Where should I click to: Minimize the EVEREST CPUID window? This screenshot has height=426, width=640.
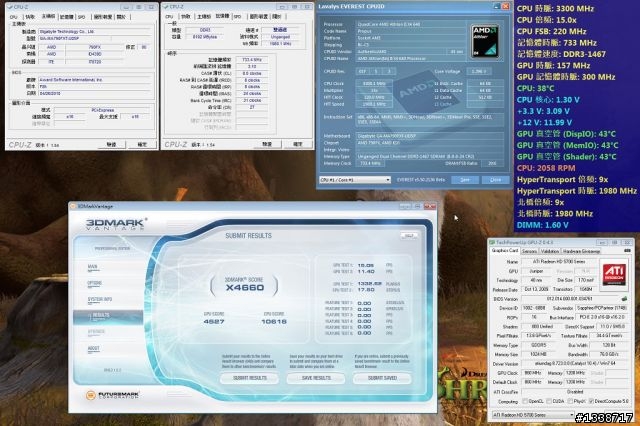point(496,6)
